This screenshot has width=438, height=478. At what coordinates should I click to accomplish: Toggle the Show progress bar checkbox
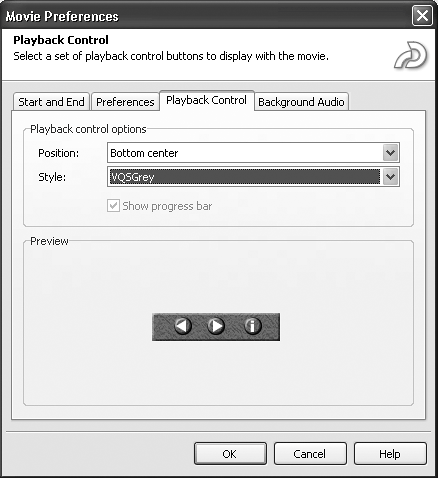click(113, 206)
